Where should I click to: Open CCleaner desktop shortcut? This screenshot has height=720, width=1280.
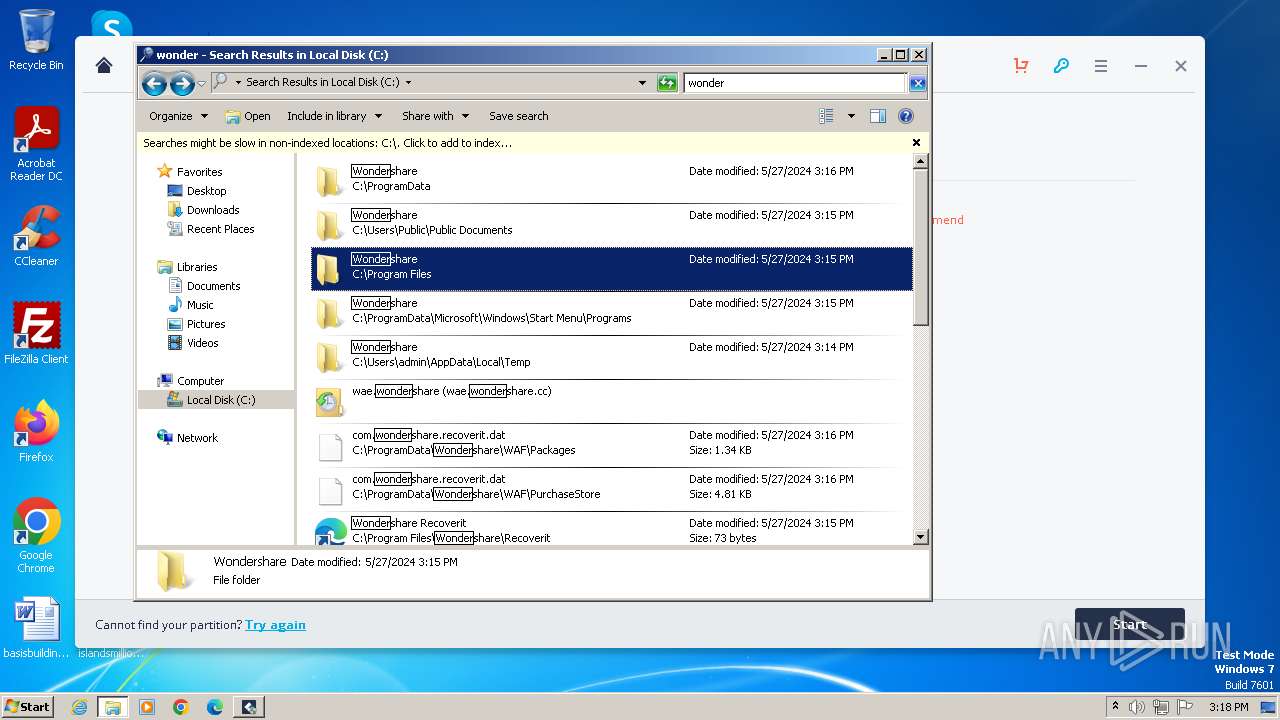tap(36, 236)
